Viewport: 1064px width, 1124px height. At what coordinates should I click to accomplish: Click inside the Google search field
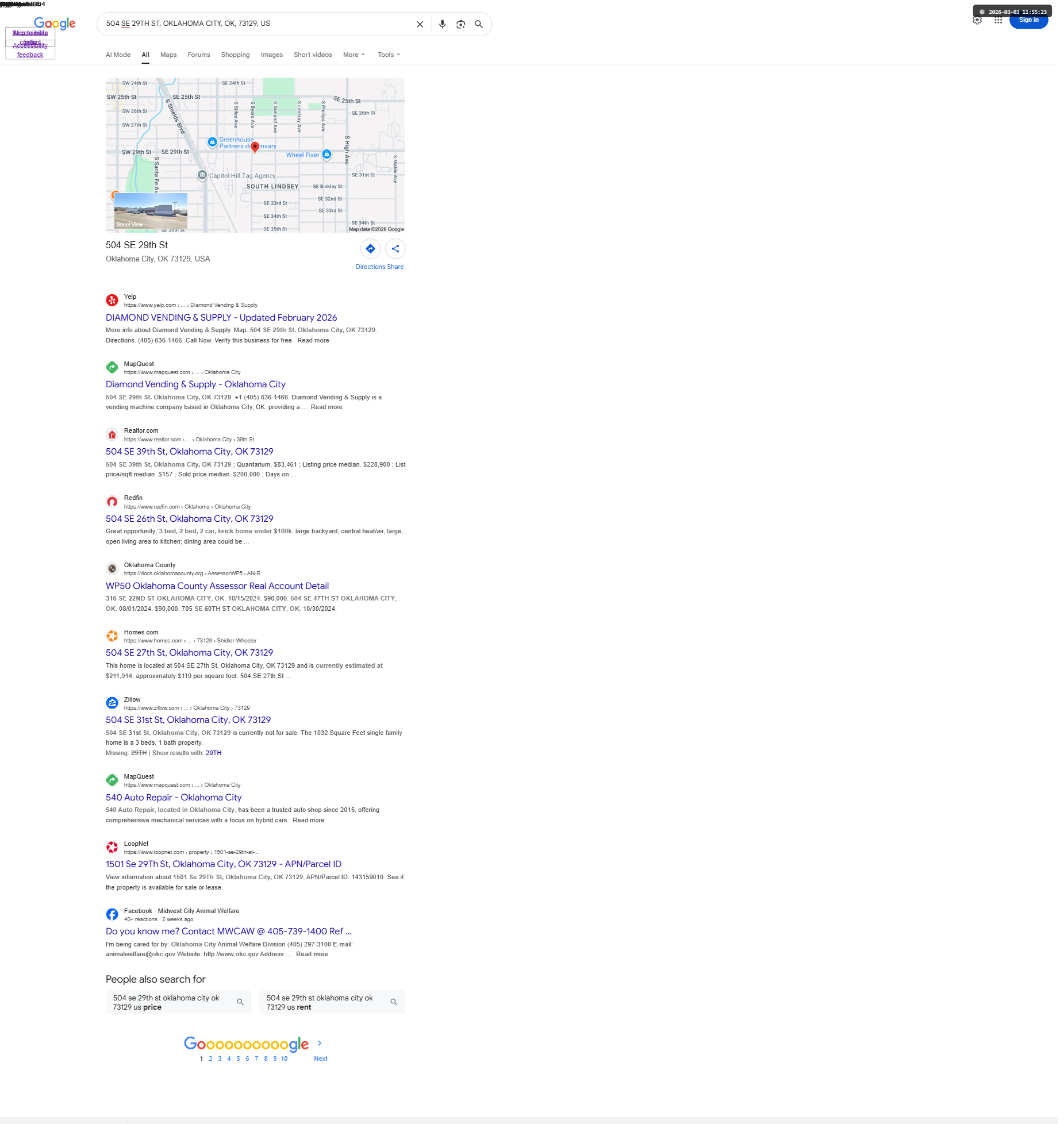click(x=256, y=24)
